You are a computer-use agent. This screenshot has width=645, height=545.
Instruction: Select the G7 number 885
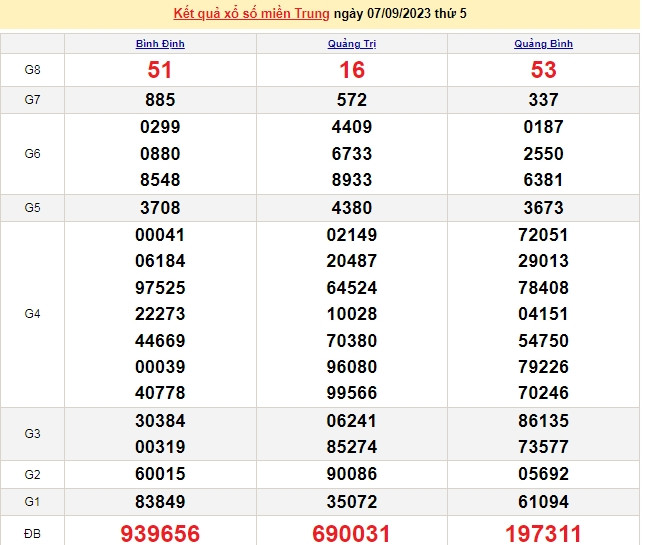(x=160, y=100)
